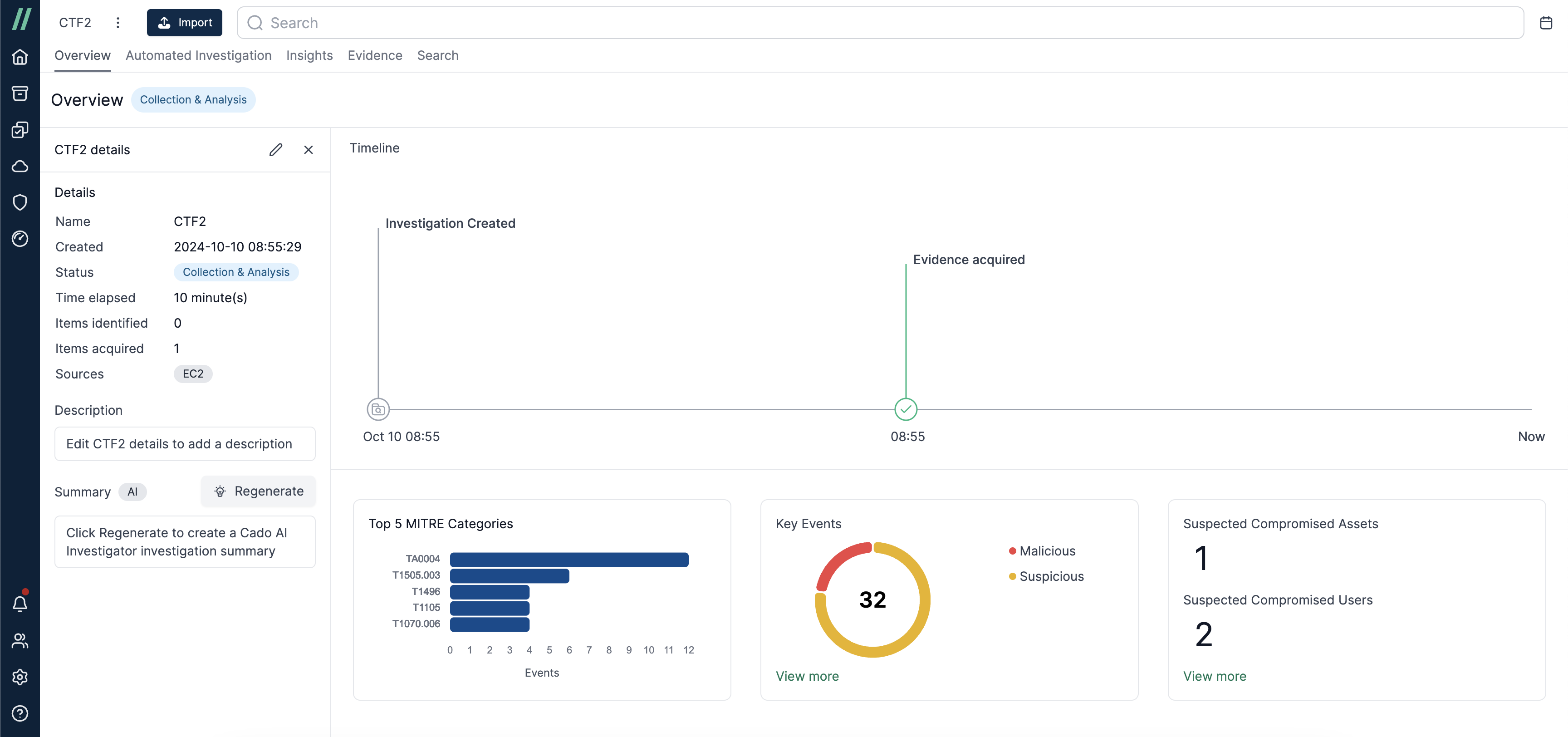Click the Collection & Analysis status in details

(236, 272)
